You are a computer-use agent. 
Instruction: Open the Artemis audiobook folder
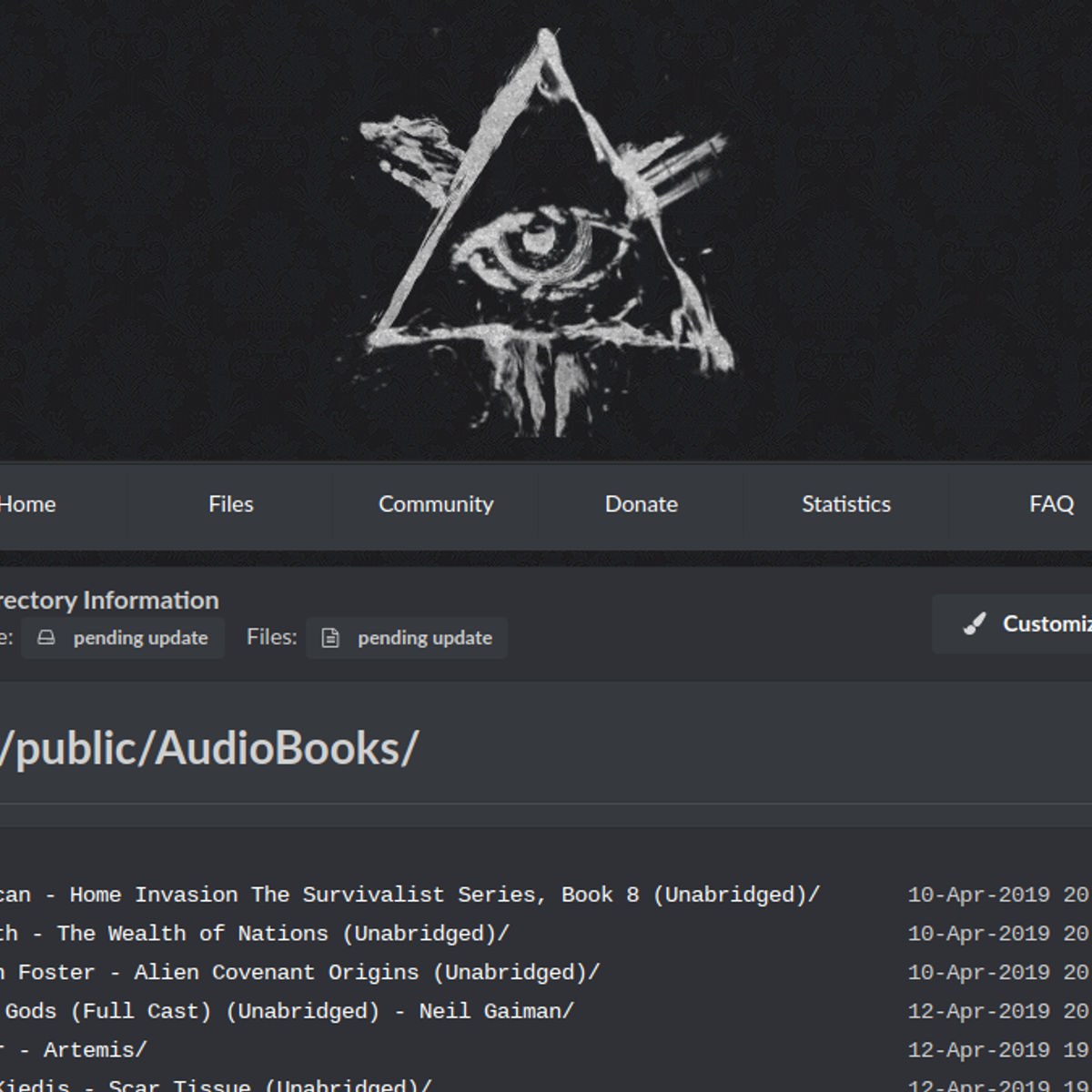pyautogui.click(x=82, y=1050)
